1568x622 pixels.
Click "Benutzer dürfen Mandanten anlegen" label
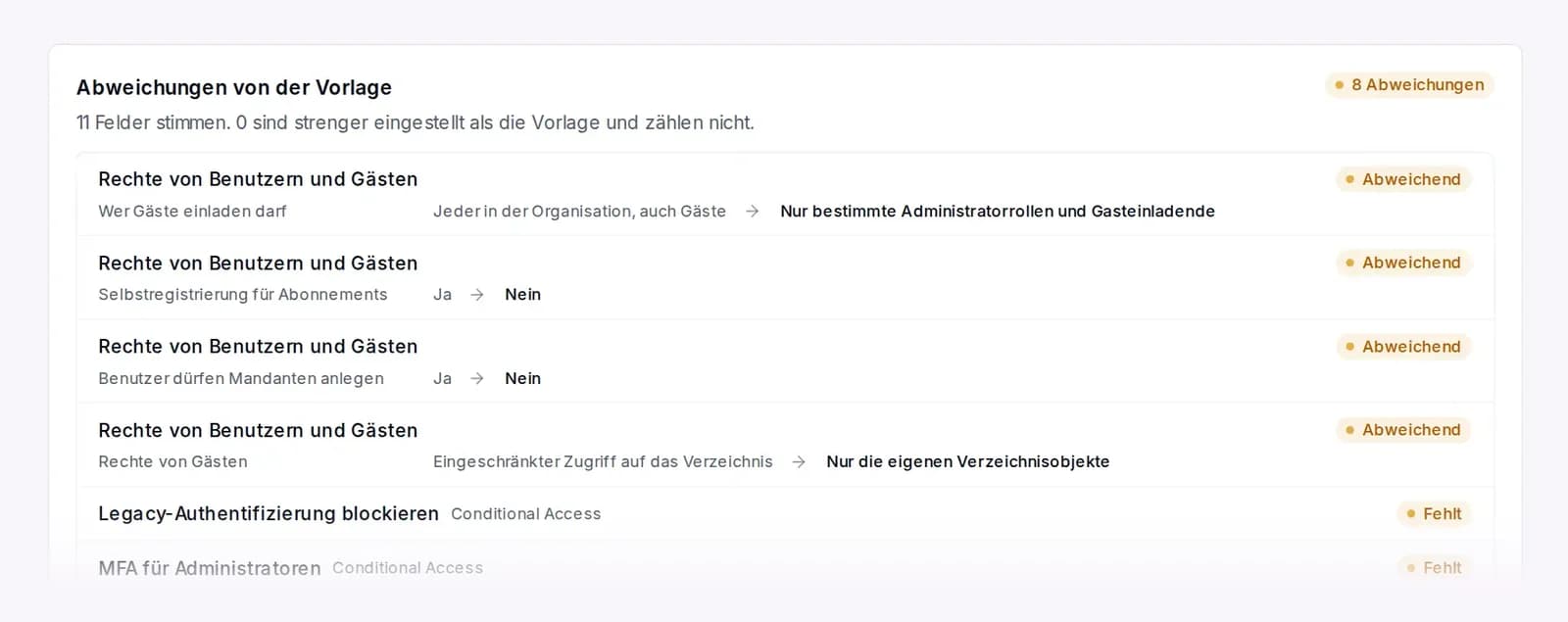click(x=241, y=378)
